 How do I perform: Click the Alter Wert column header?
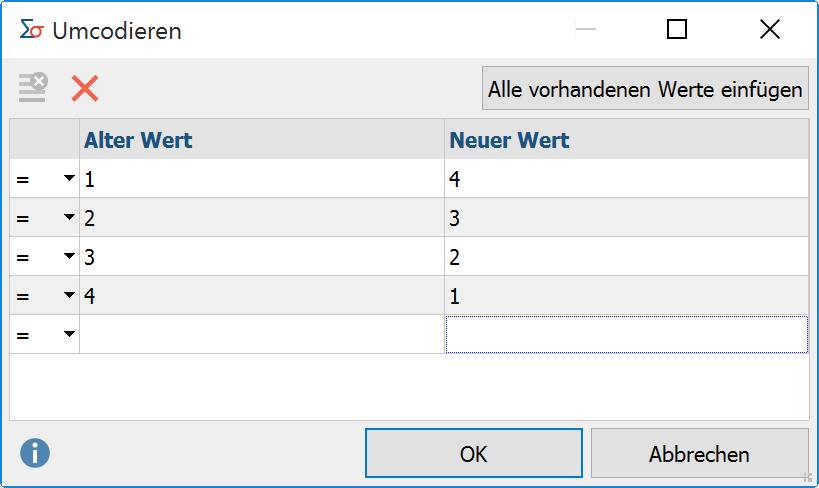click(262, 140)
